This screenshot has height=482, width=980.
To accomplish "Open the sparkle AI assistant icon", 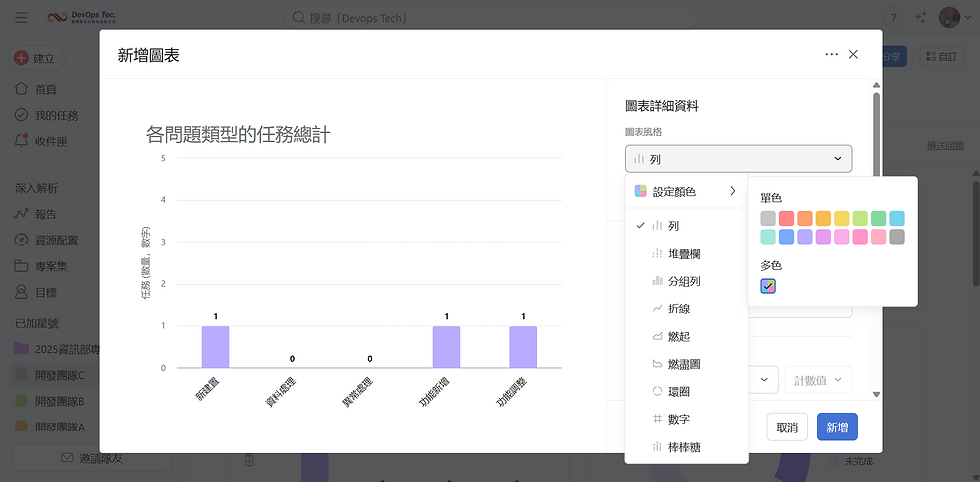I will (x=921, y=18).
